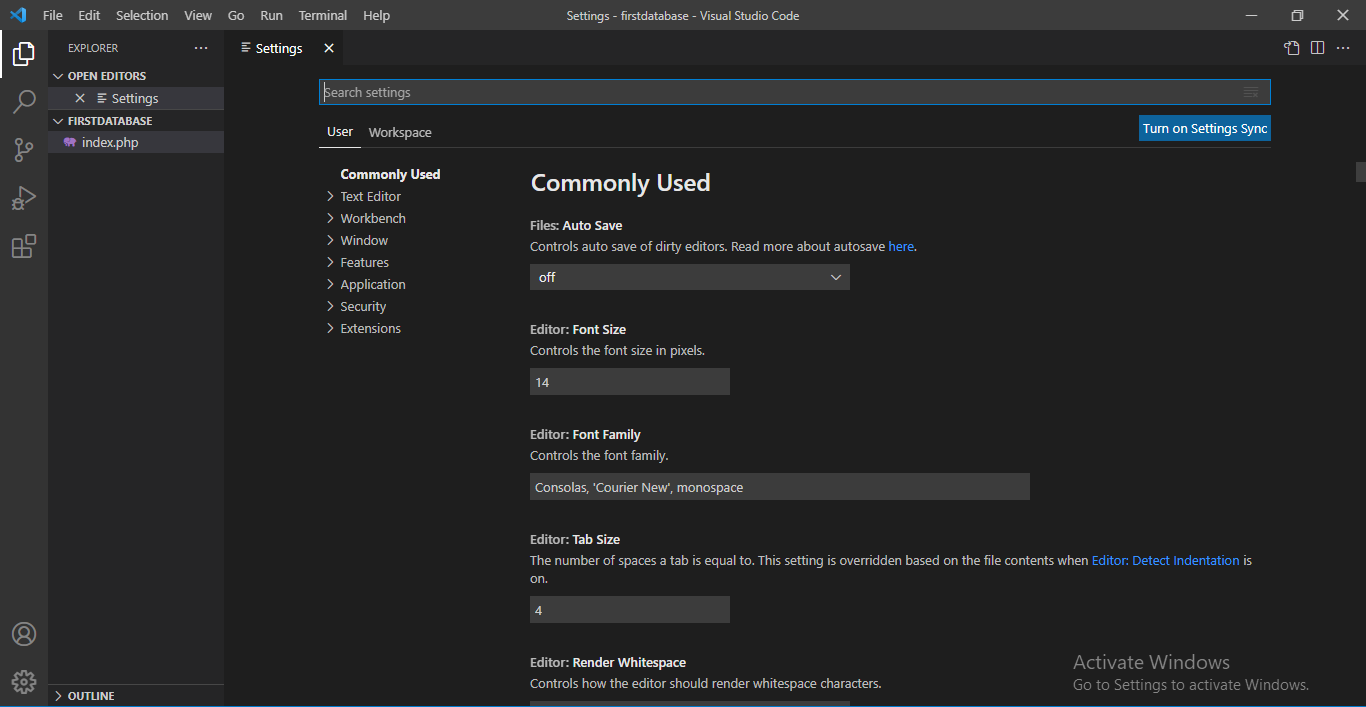Open the Manage gear menu
This screenshot has width=1366, height=707.
(x=24, y=682)
